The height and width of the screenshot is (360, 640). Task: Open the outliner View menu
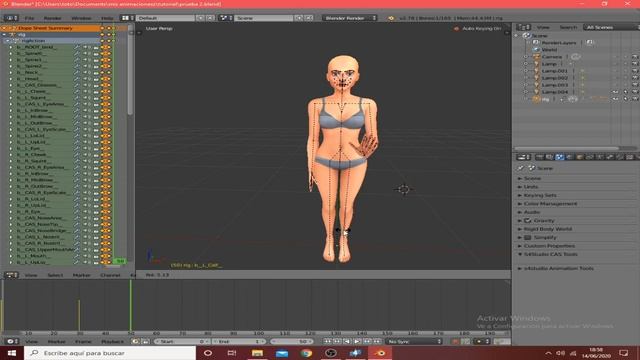[x=543, y=27]
